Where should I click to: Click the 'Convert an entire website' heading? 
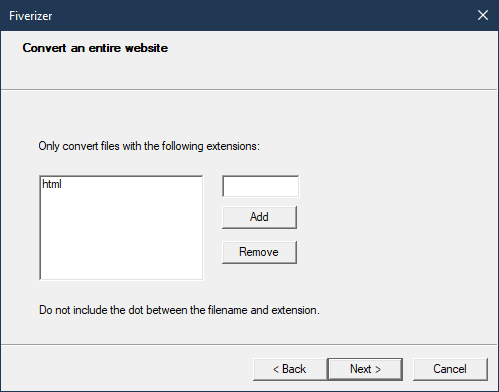point(95,48)
